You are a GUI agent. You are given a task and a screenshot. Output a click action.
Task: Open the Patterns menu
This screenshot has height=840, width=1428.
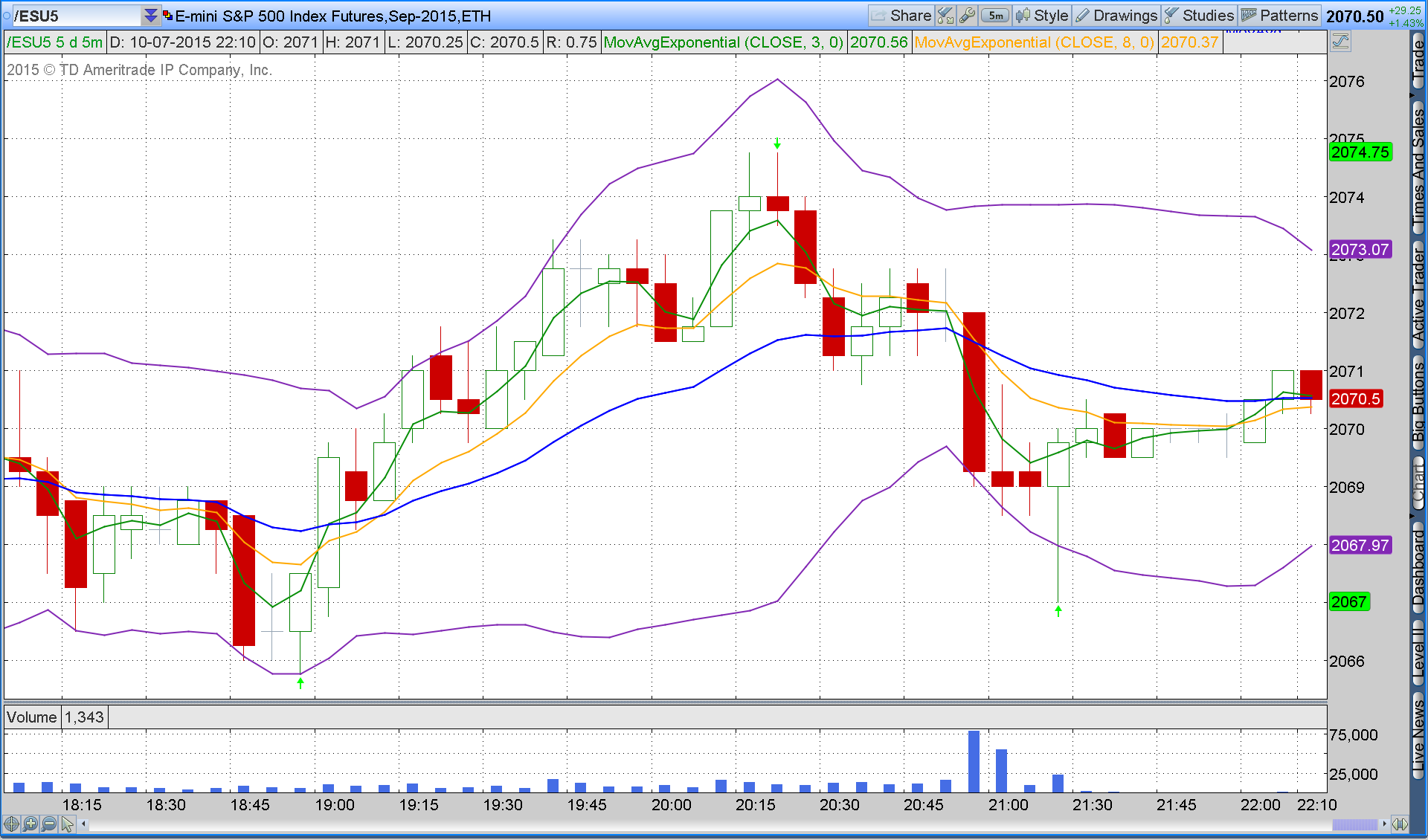pos(1280,16)
